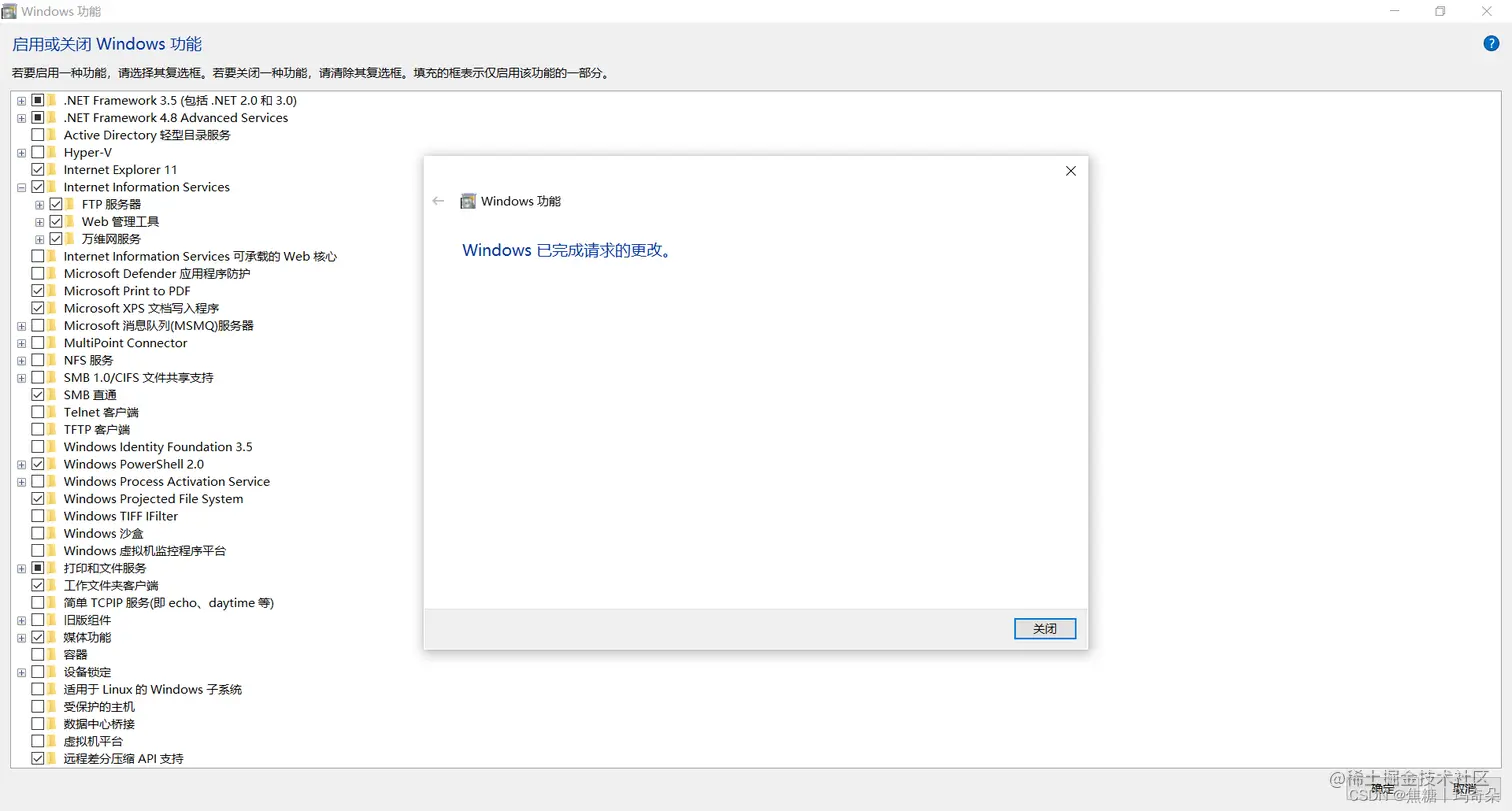1512x811 pixels.
Task: Click the Windows 沙盒 folder icon
Action: (52, 533)
